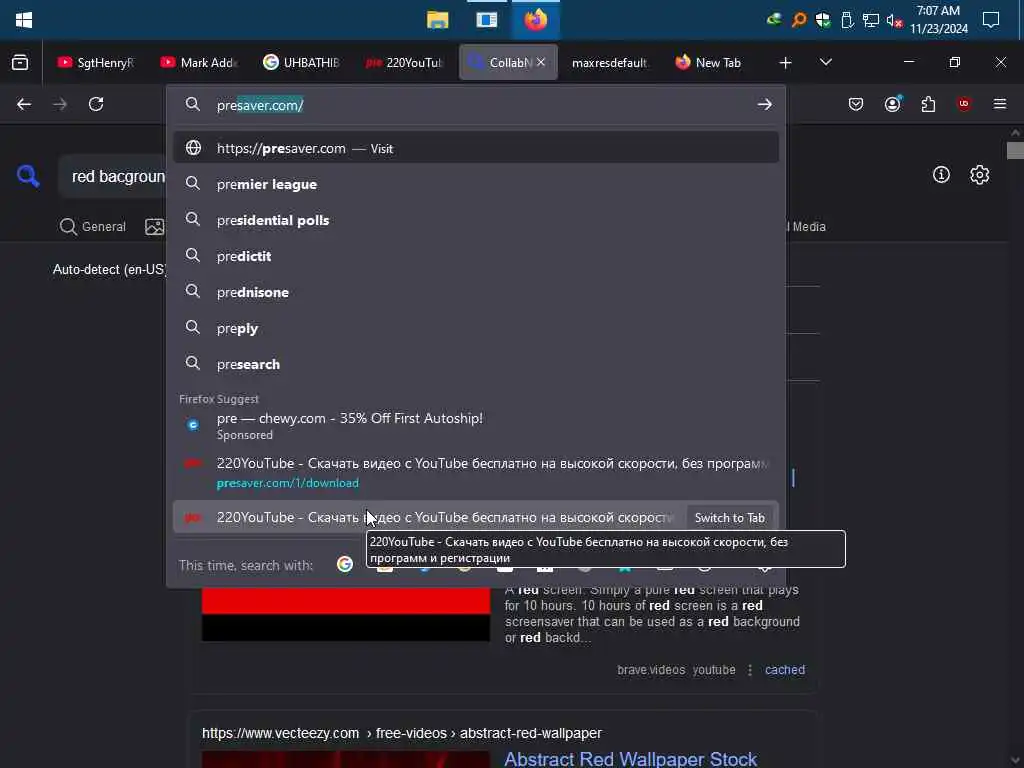Open the Abstract Red Wallpaper Stock result
This screenshot has height=768, width=1024.
pyautogui.click(x=630, y=758)
